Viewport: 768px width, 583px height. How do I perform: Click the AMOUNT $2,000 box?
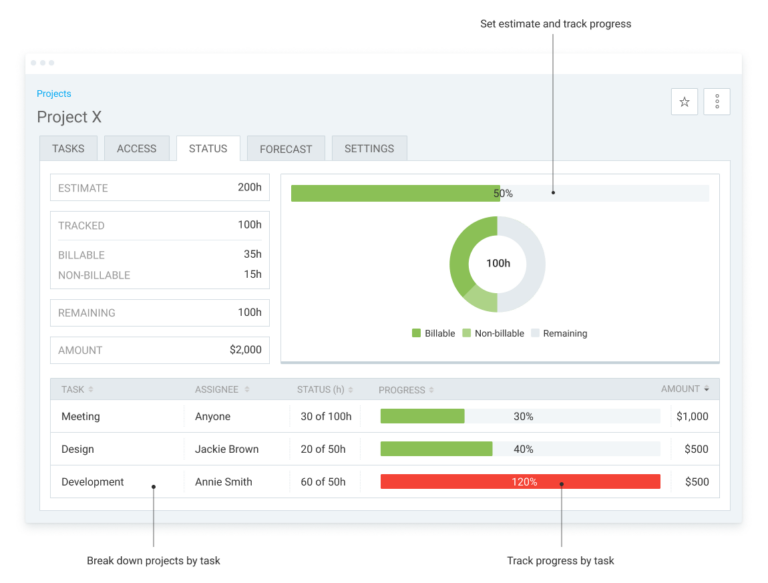(160, 350)
